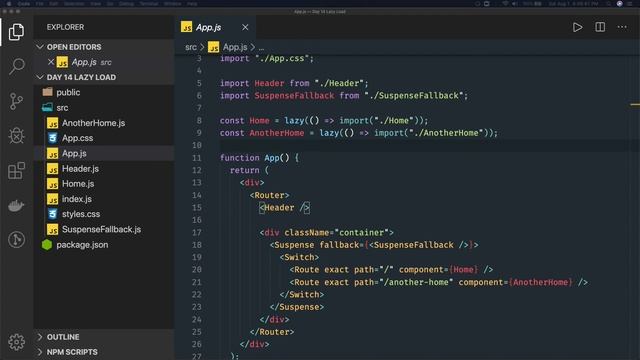Click the <Header /> tag on line 15

tap(284, 208)
